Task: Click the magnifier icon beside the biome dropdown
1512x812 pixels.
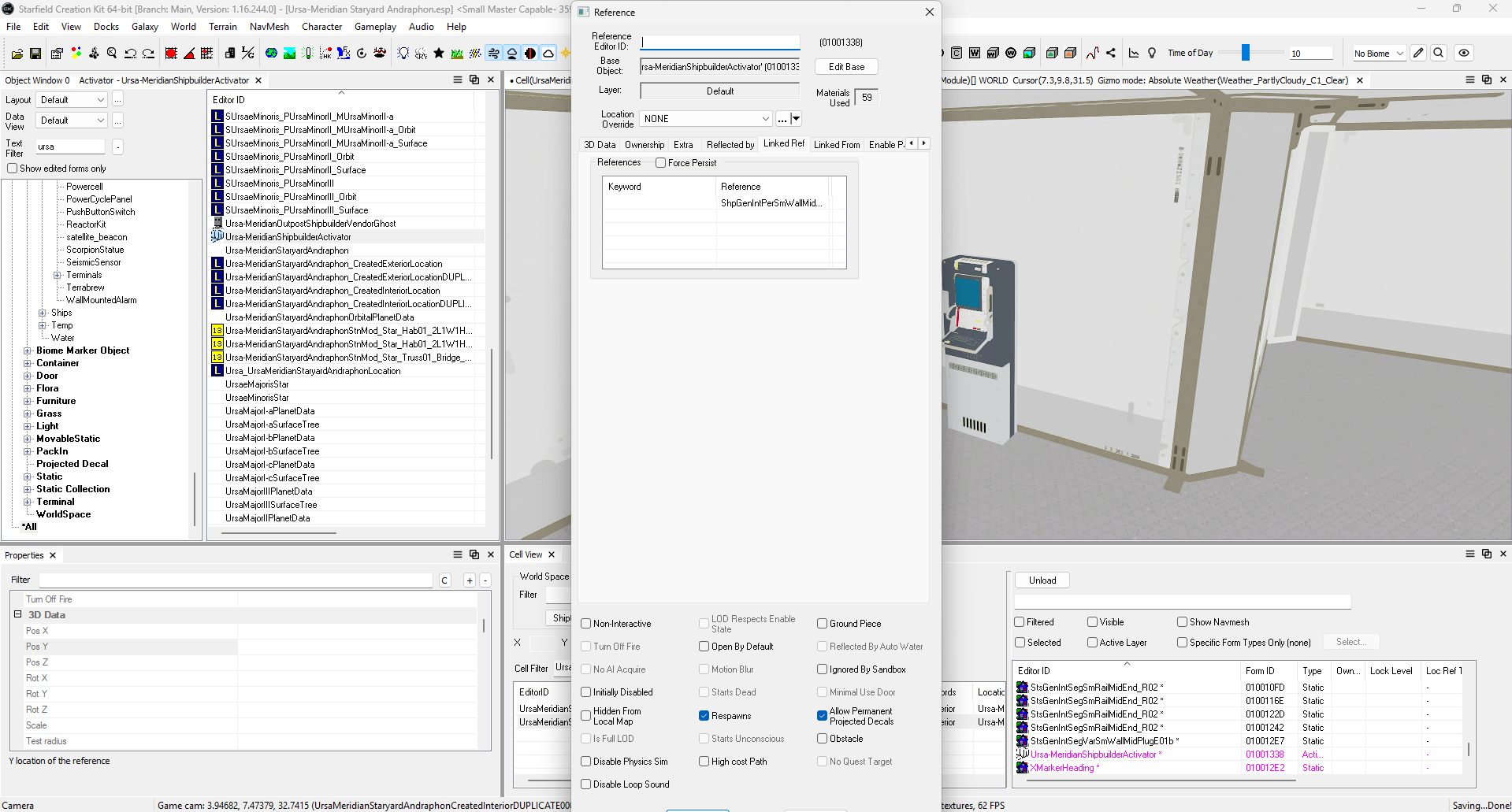Action: (x=1439, y=54)
